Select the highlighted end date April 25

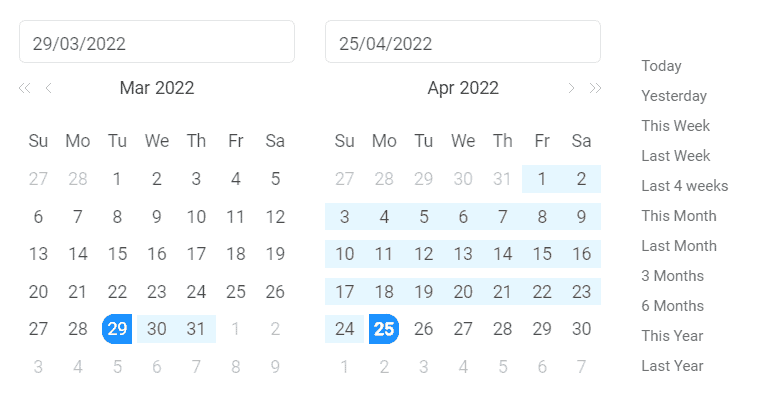[x=384, y=329]
